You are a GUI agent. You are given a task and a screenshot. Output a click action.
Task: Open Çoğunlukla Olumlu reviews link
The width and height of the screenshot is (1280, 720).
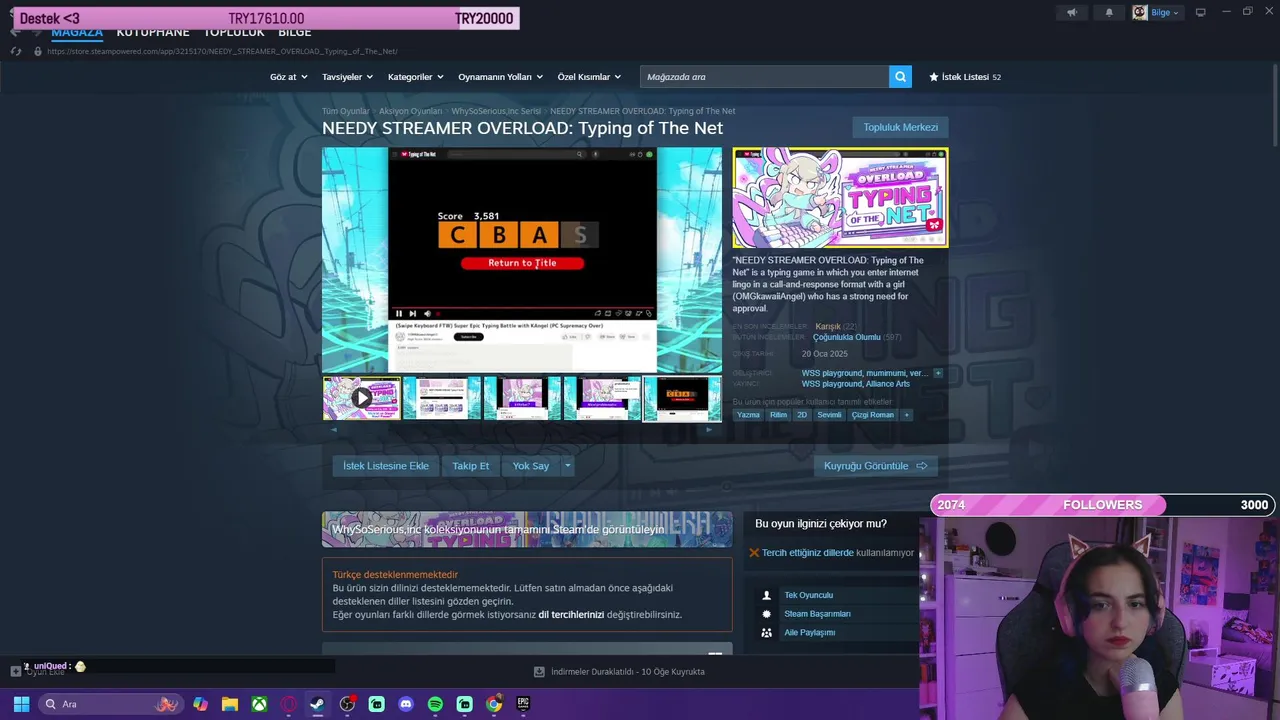847,337
